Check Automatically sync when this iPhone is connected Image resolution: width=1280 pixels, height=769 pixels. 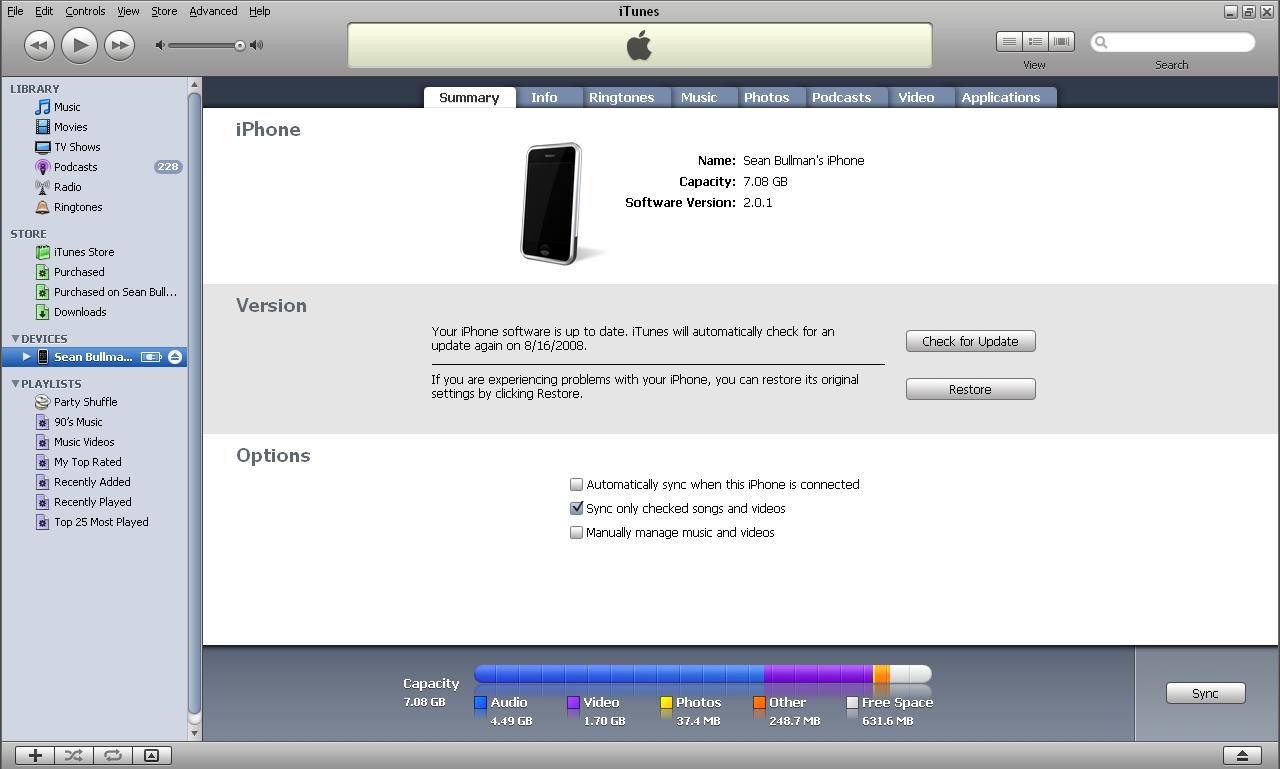click(576, 484)
